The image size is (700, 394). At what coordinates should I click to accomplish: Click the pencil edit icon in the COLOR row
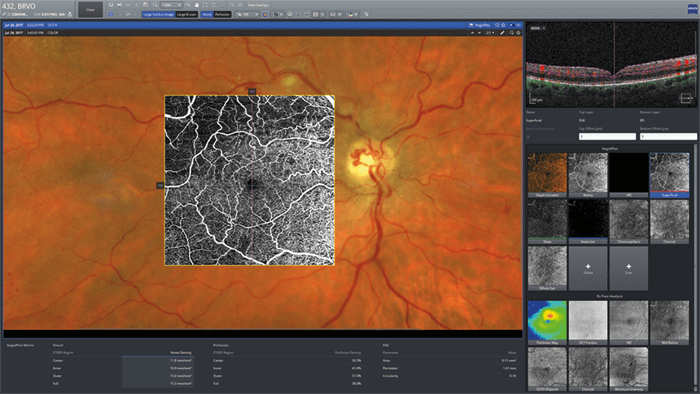pos(502,33)
